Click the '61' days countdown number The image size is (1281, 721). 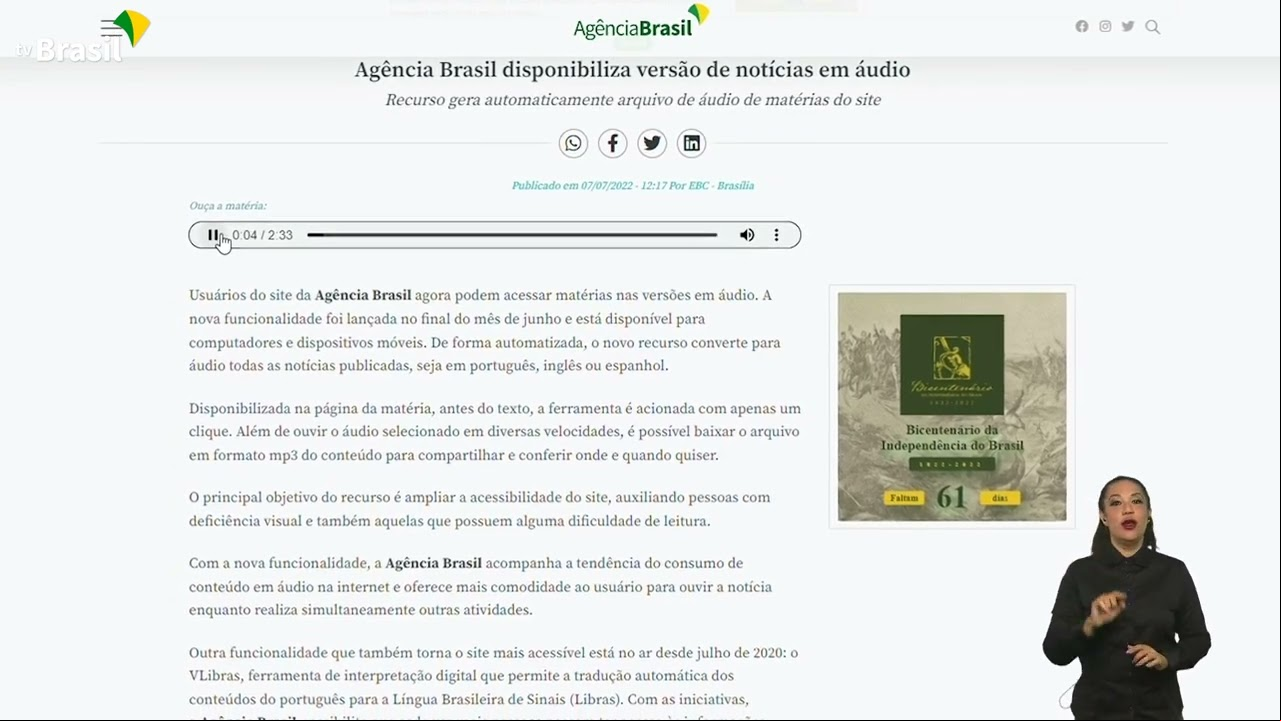(951, 497)
